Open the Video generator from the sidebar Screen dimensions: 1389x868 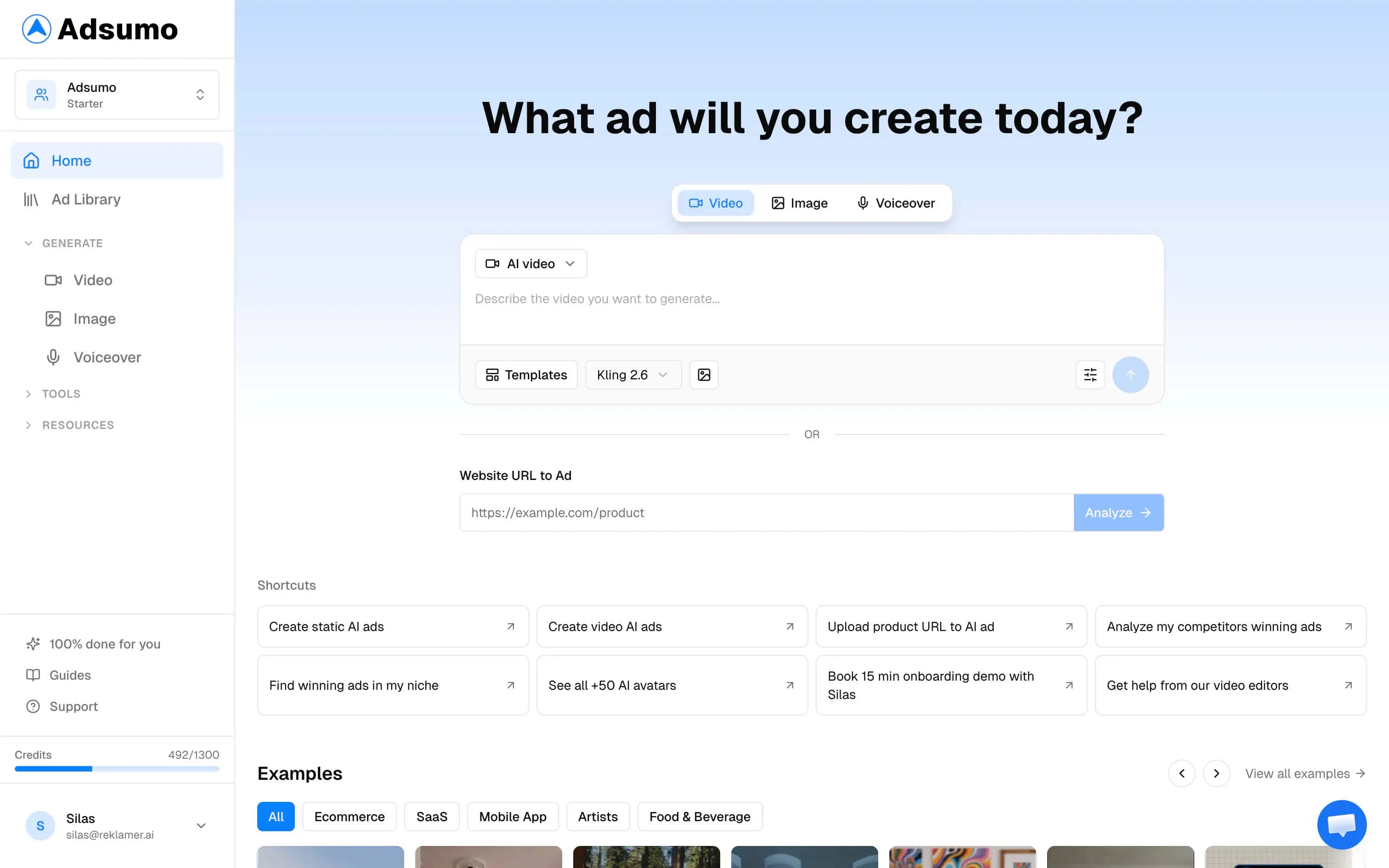[x=92, y=280]
